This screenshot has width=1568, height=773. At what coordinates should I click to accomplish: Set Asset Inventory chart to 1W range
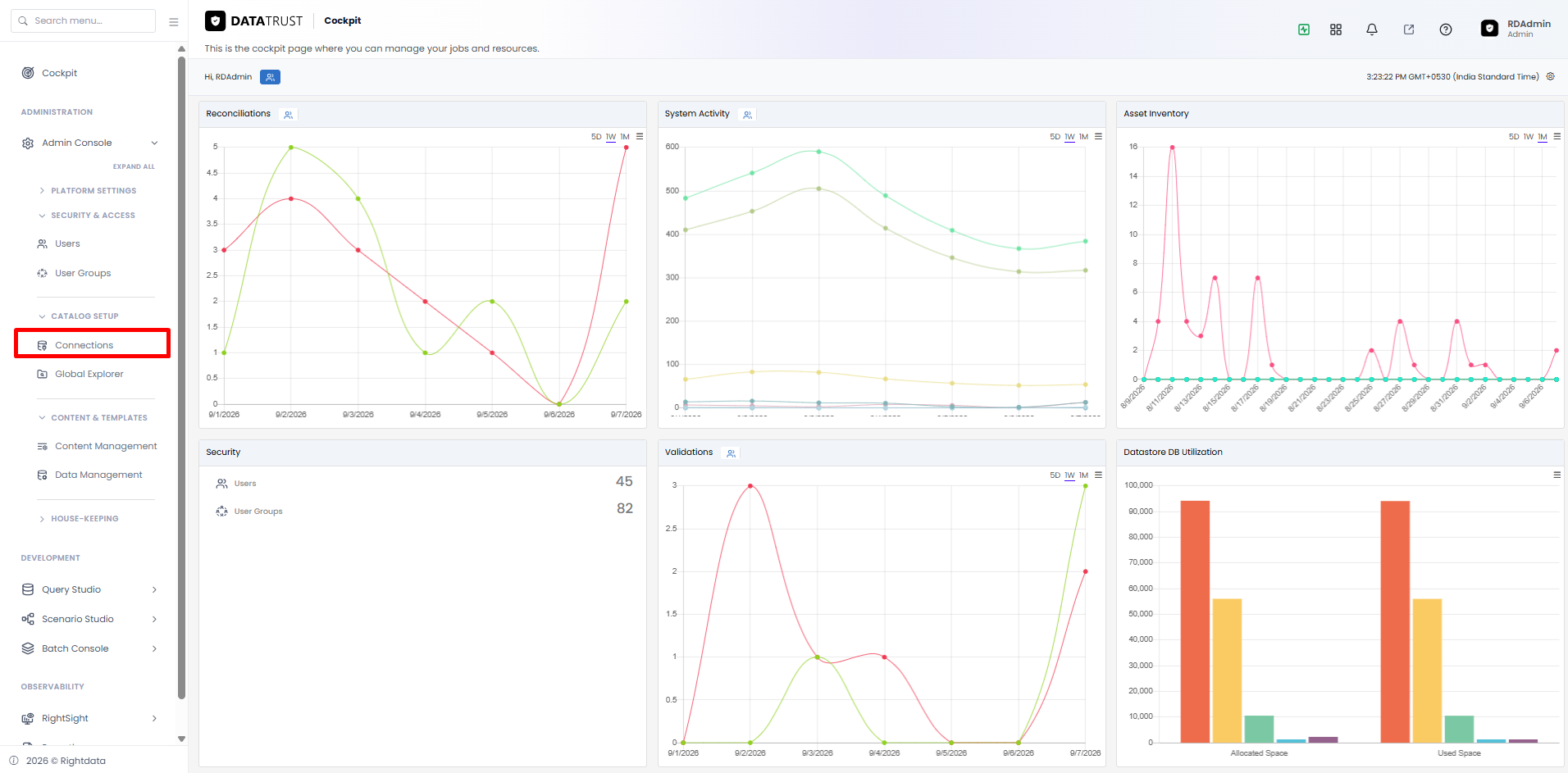pos(1529,137)
